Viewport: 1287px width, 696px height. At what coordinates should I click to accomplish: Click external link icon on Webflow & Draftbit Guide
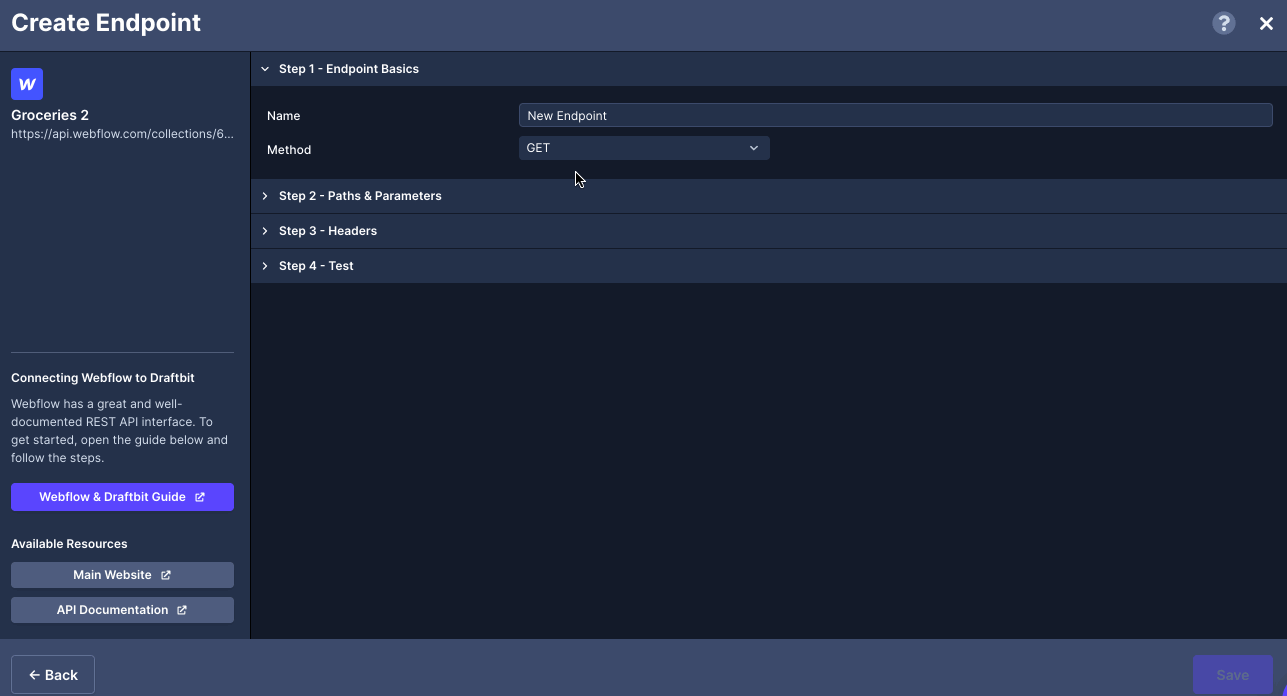coord(200,497)
